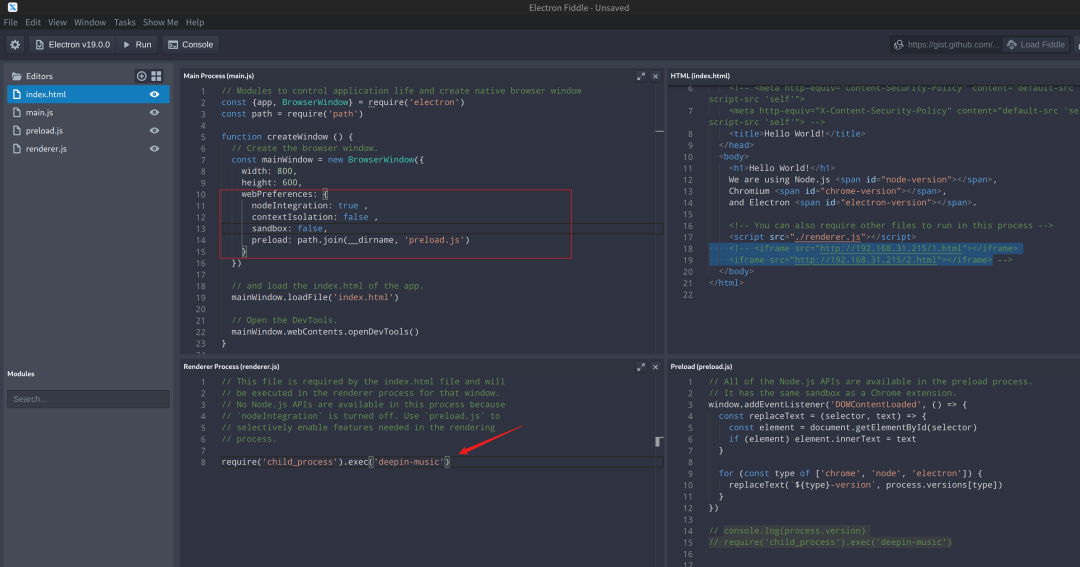Select main.js in Editors list
The height and width of the screenshot is (567, 1080).
coord(88,112)
